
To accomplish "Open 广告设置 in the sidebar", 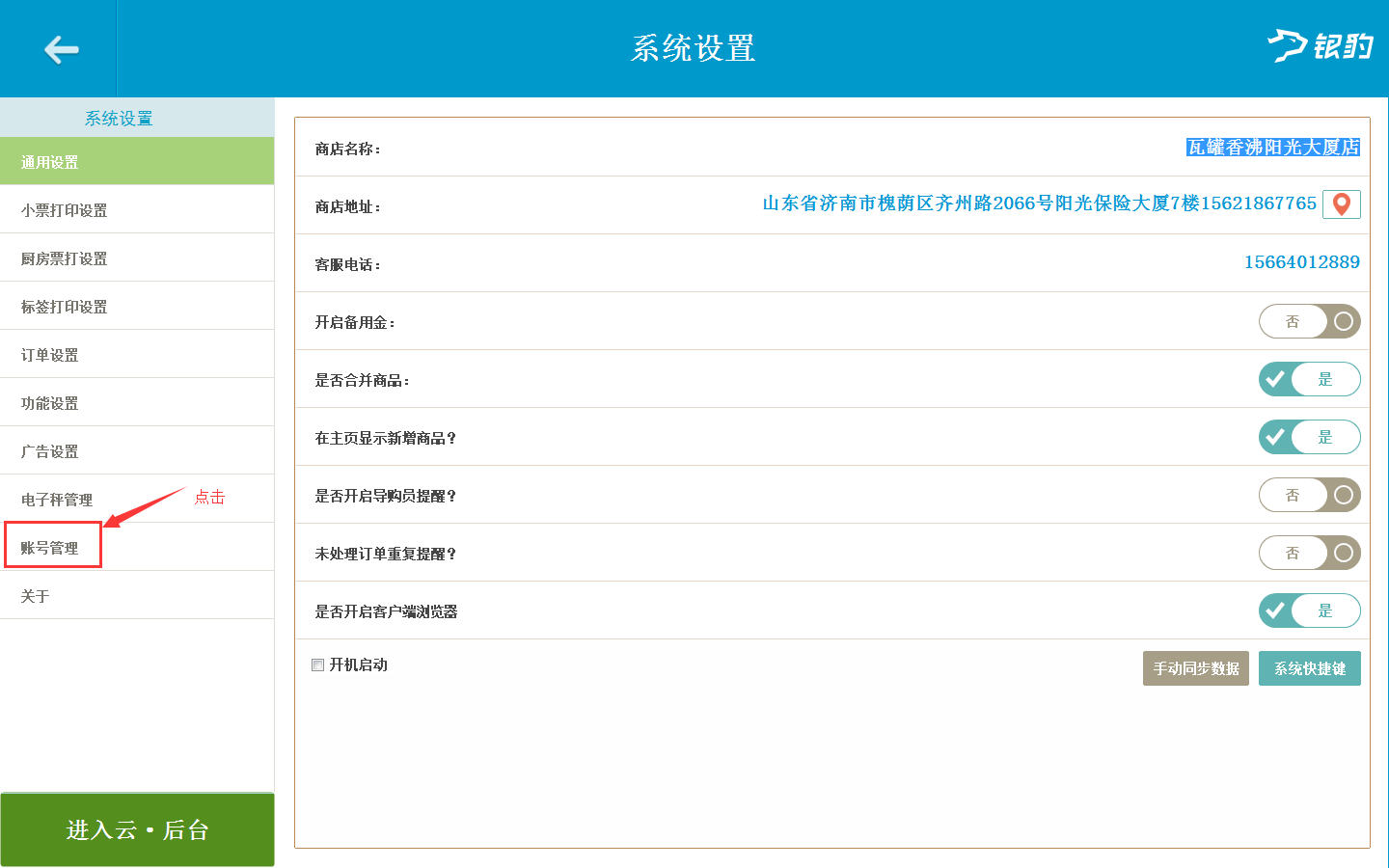I will [x=137, y=450].
